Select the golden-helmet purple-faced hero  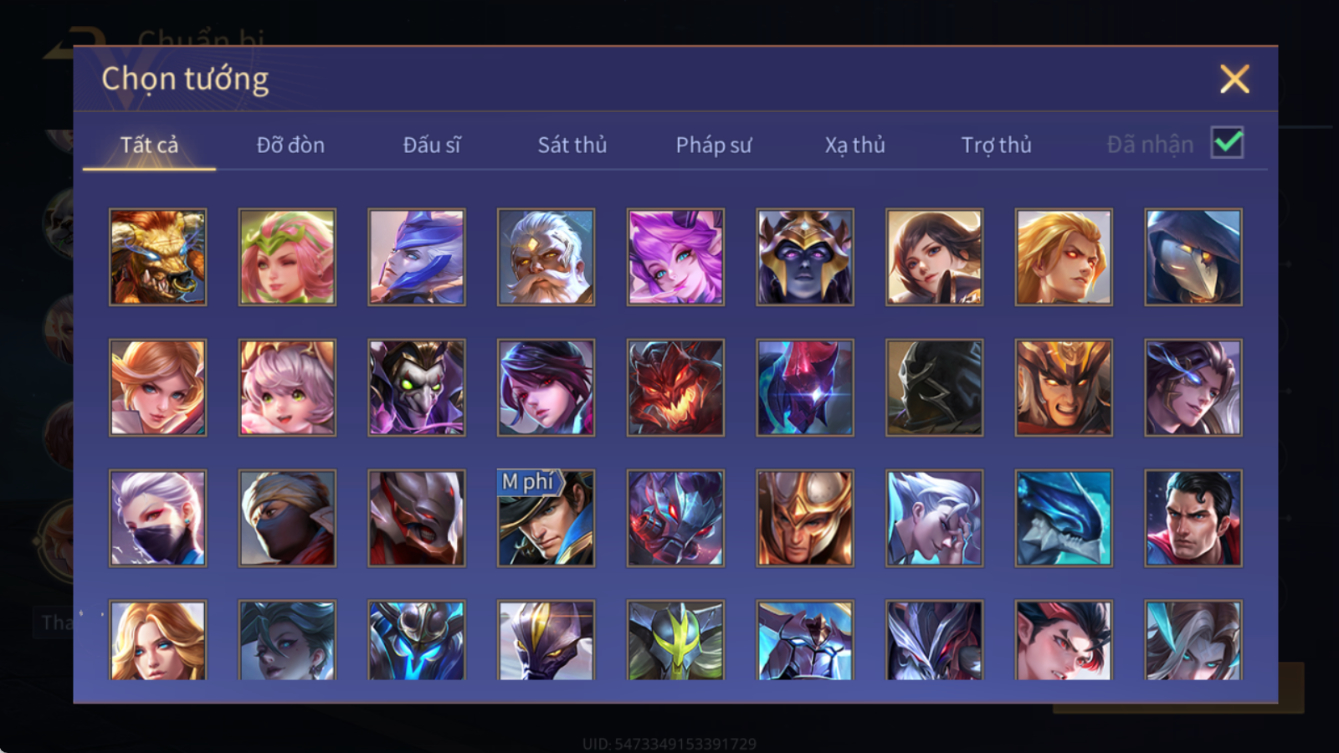805,257
